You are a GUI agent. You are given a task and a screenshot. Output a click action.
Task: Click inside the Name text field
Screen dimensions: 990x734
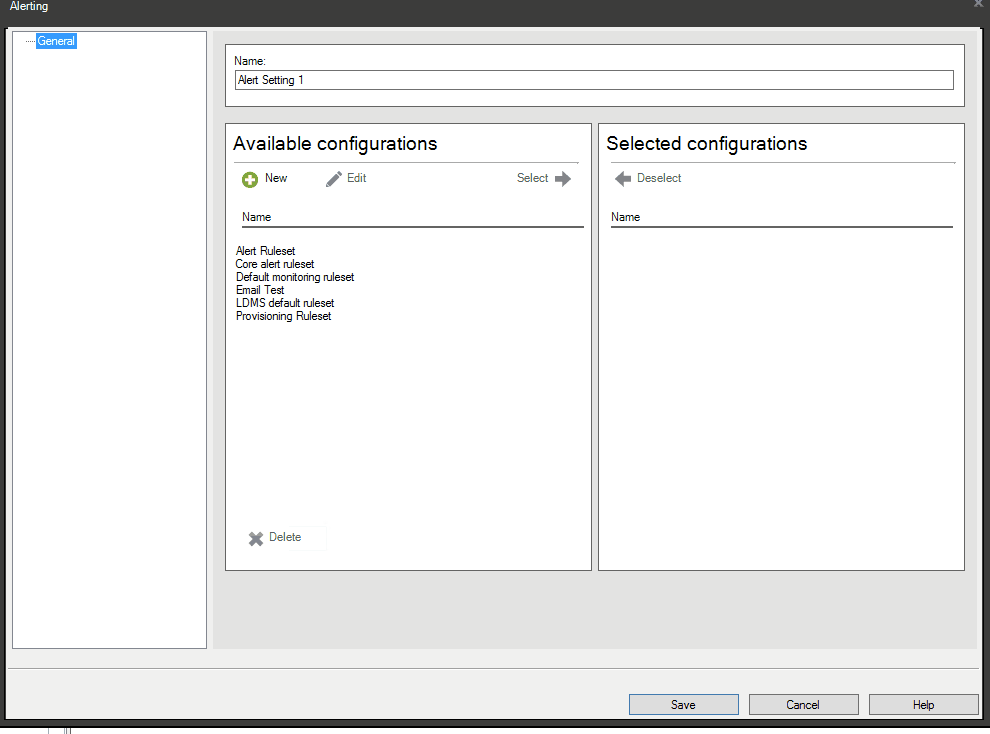click(593, 79)
